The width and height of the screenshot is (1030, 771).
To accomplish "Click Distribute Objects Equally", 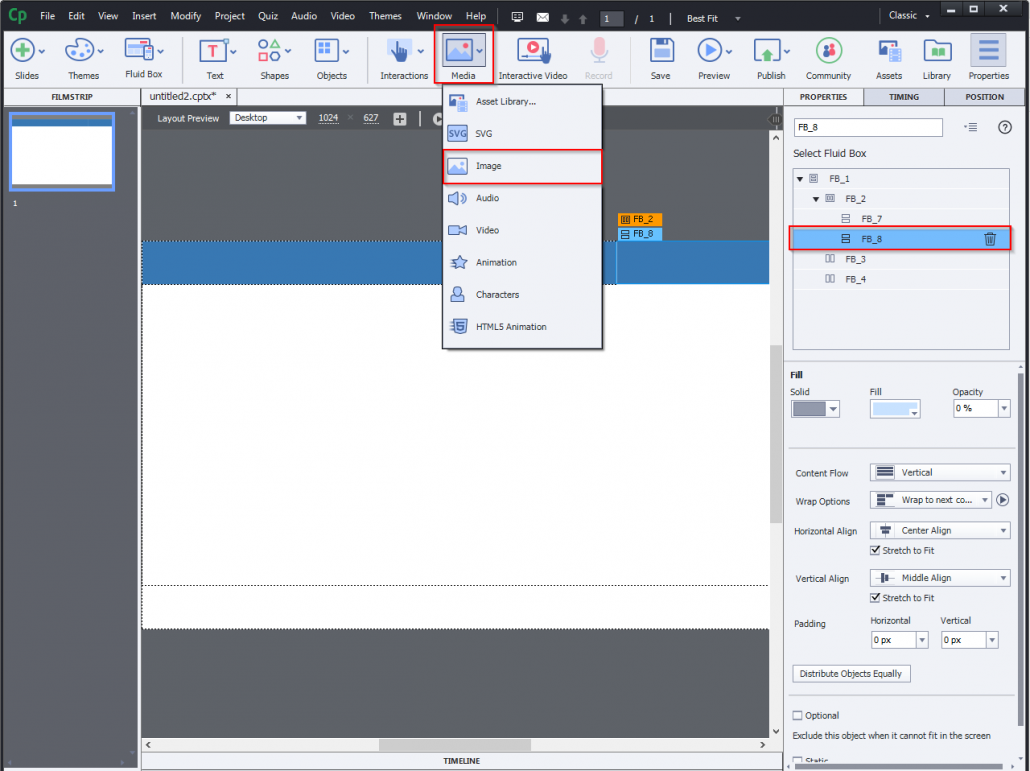I will click(x=851, y=673).
